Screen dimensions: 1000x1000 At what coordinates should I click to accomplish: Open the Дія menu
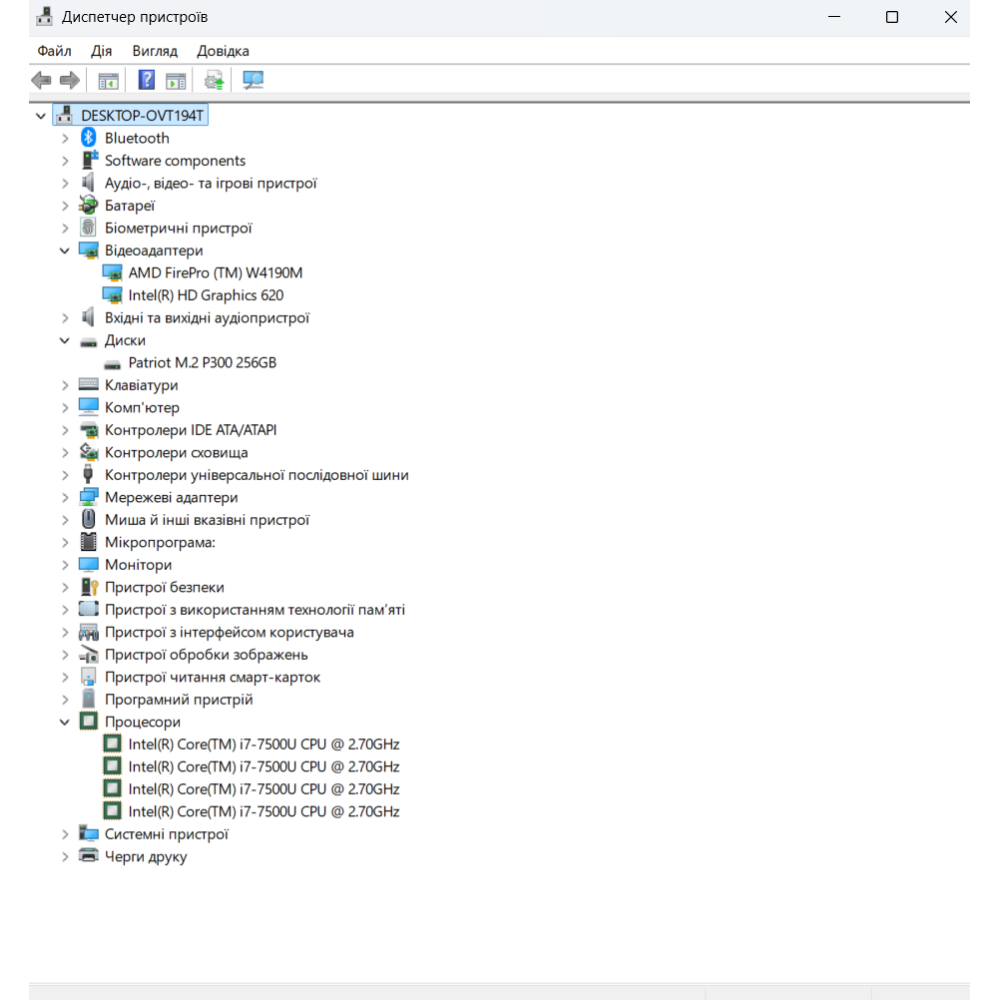(x=101, y=51)
